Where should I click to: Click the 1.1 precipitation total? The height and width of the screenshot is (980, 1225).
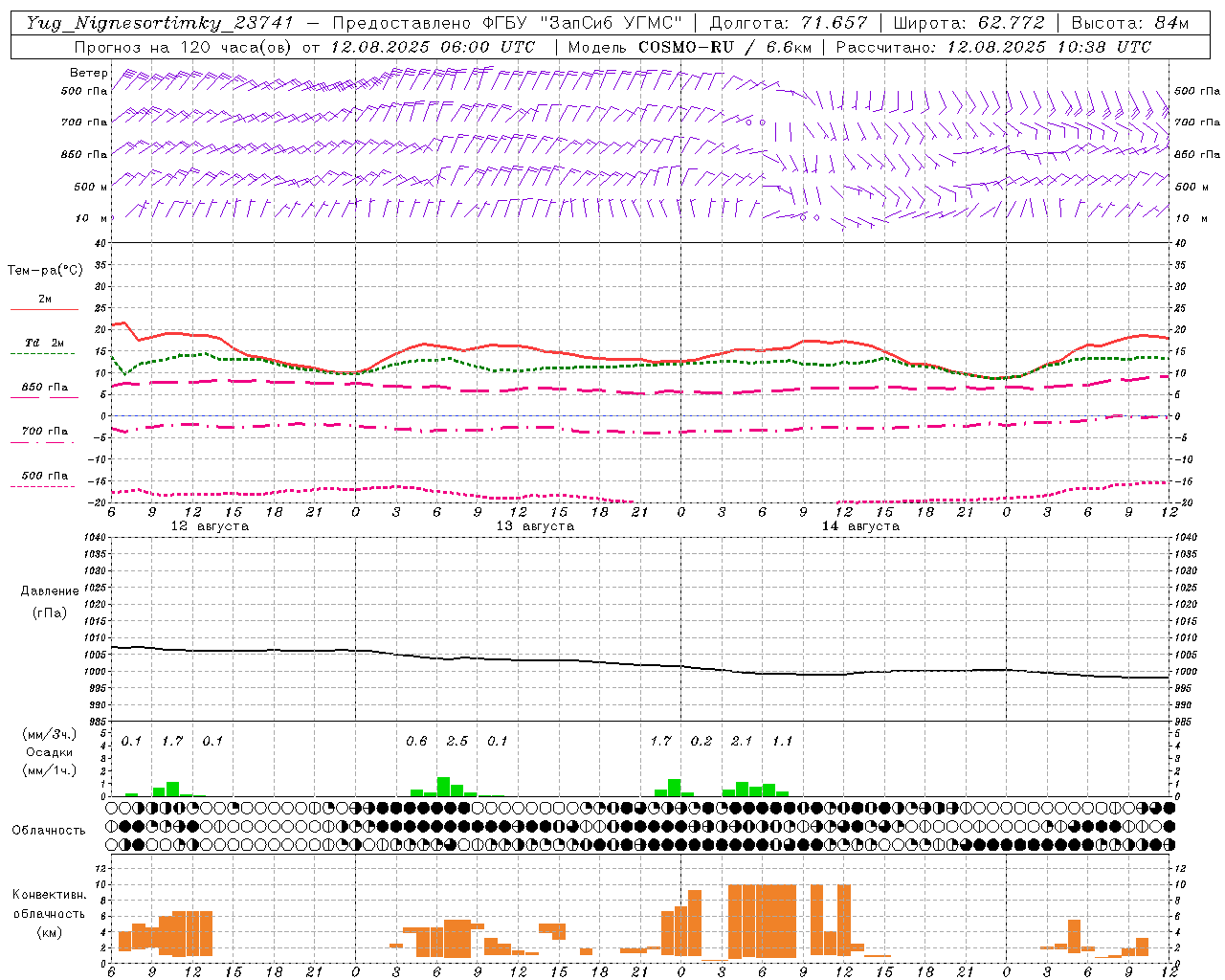pyautogui.click(x=783, y=741)
